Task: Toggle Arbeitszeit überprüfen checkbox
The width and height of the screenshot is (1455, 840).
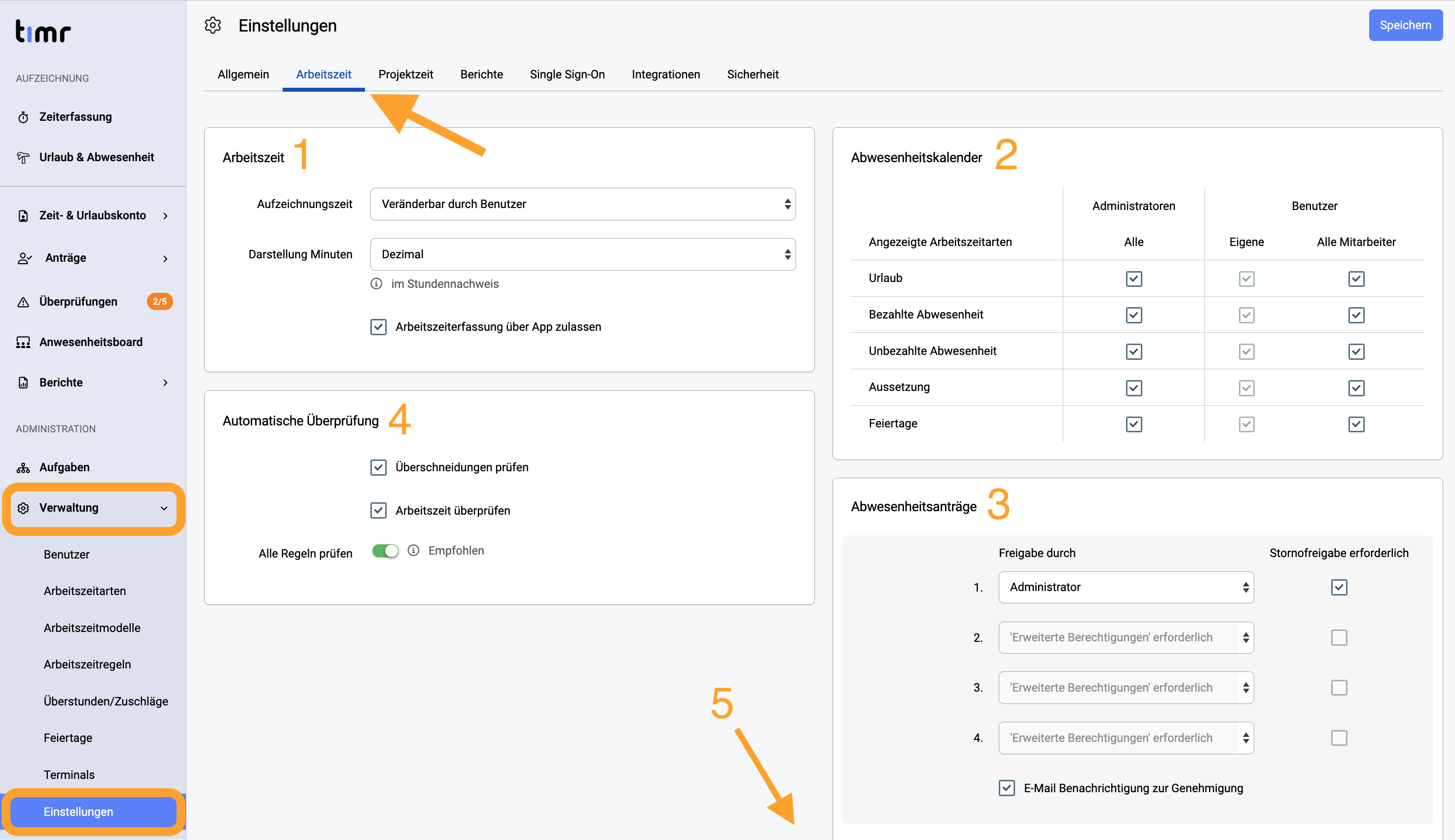Action: tap(379, 511)
